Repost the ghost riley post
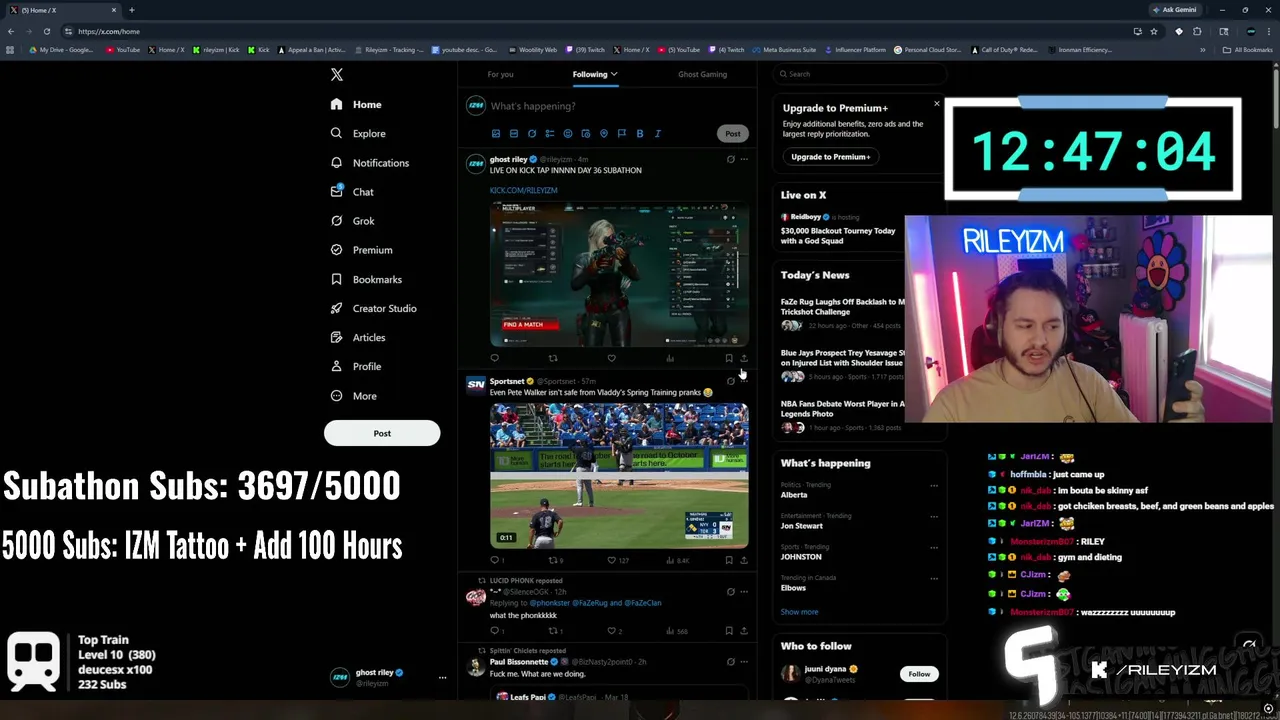The height and width of the screenshot is (720, 1280). pyautogui.click(x=553, y=358)
